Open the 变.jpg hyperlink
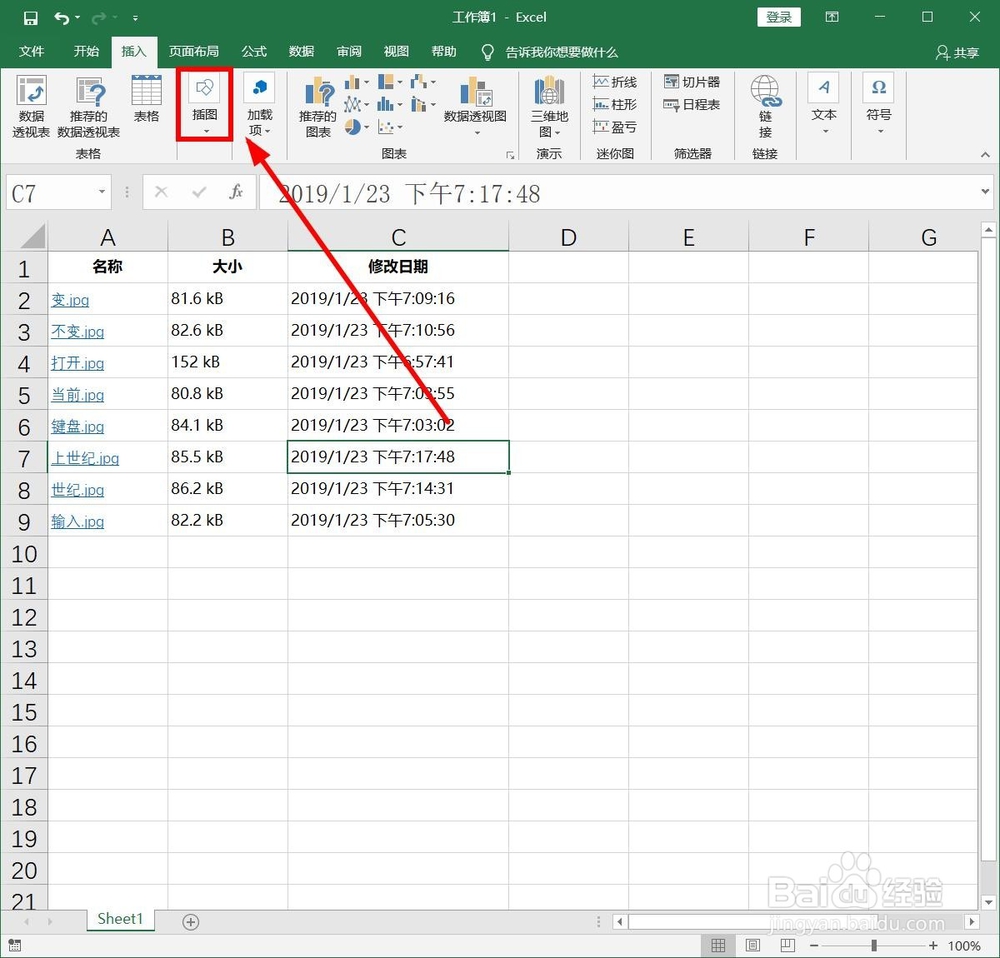 [70, 299]
